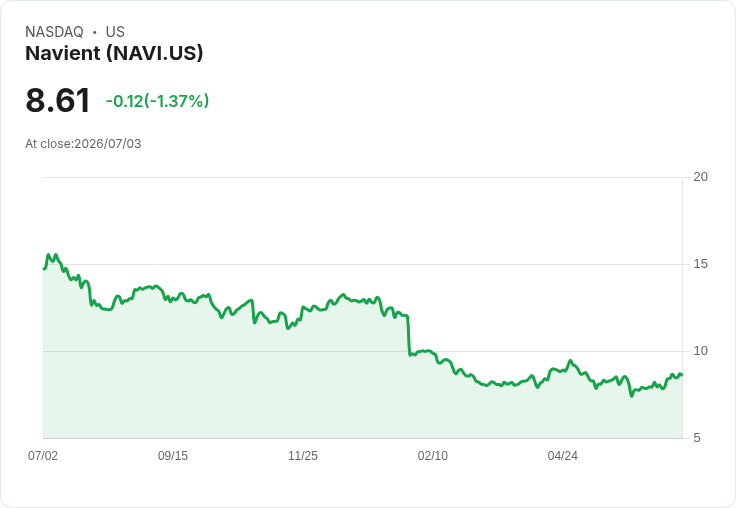Click the At close 2026/07/03 timestamp
The height and width of the screenshot is (508, 736).
(x=83, y=144)
